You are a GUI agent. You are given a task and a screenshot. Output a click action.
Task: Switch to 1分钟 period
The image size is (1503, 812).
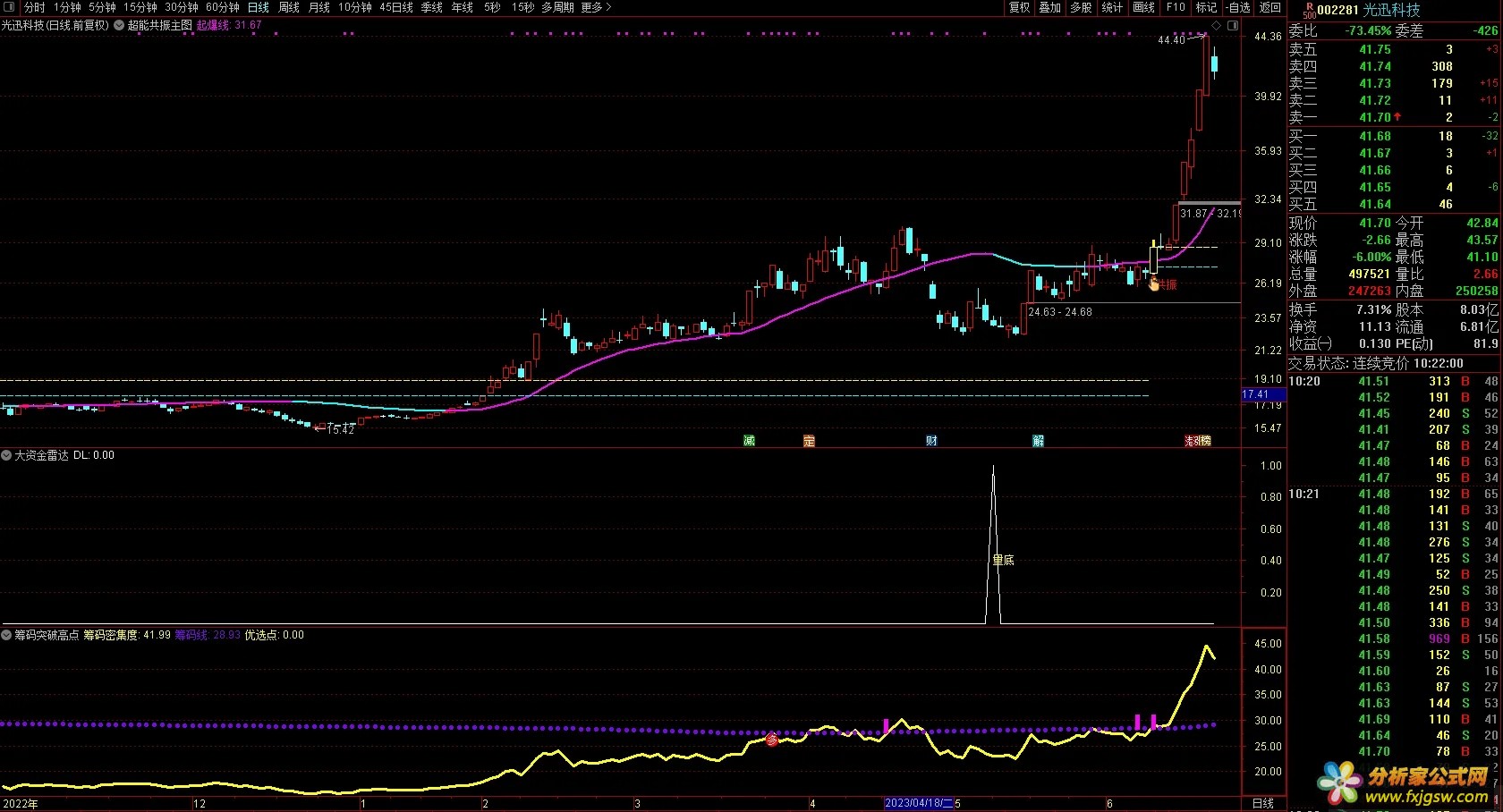click(67, 7)
